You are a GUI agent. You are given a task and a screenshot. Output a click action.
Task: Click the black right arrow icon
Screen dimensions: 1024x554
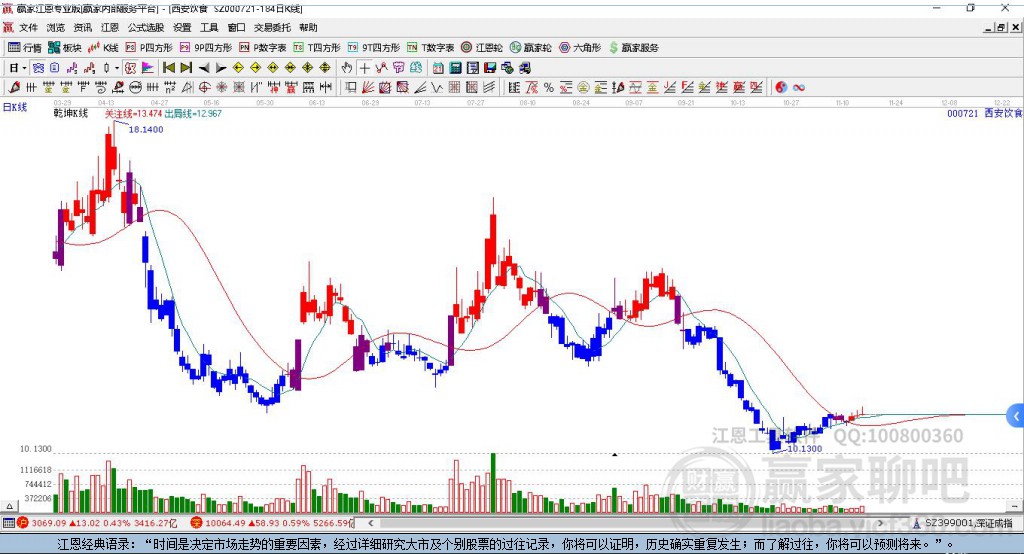[221, 68]
